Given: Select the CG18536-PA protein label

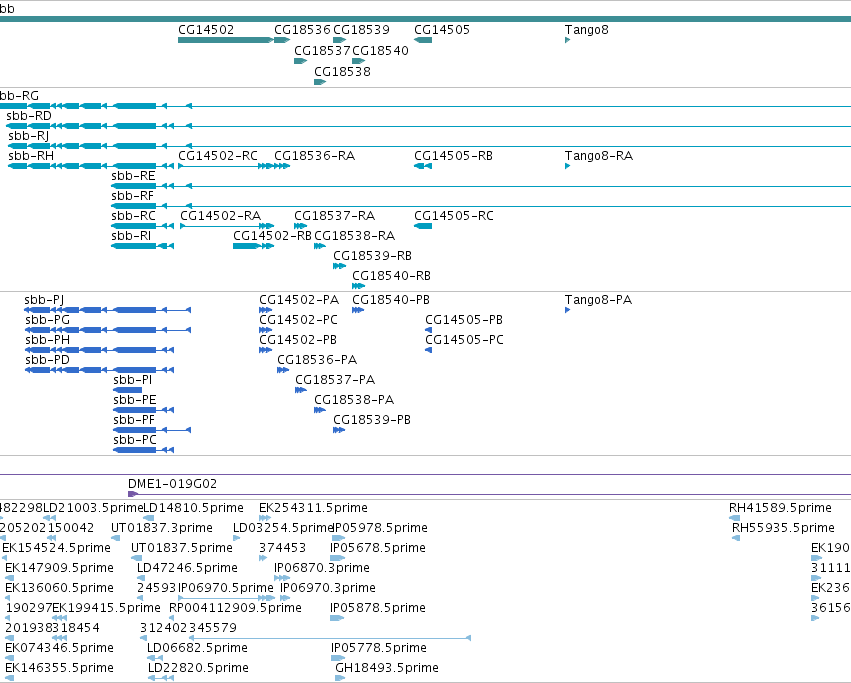Looking at the screenshot, I should click(x=317, y=360).
